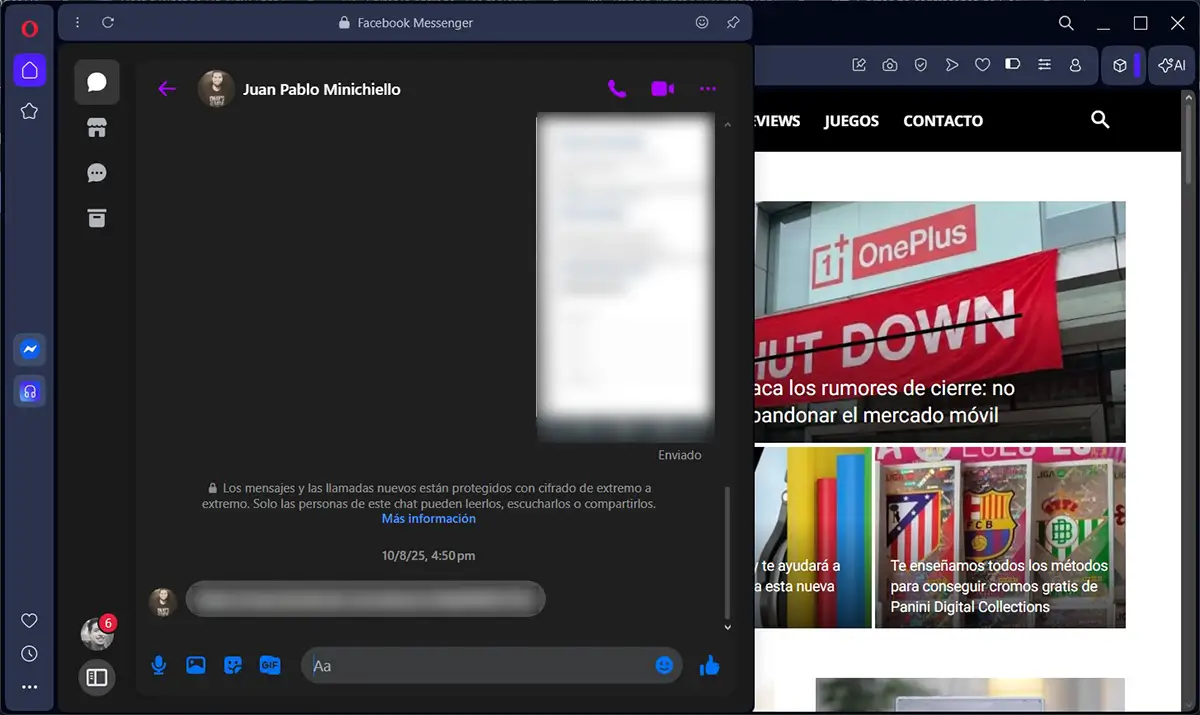Screen dimensions: 1200x715
Task: Open the Opera menu via the O logo
Action: point(27,29)
